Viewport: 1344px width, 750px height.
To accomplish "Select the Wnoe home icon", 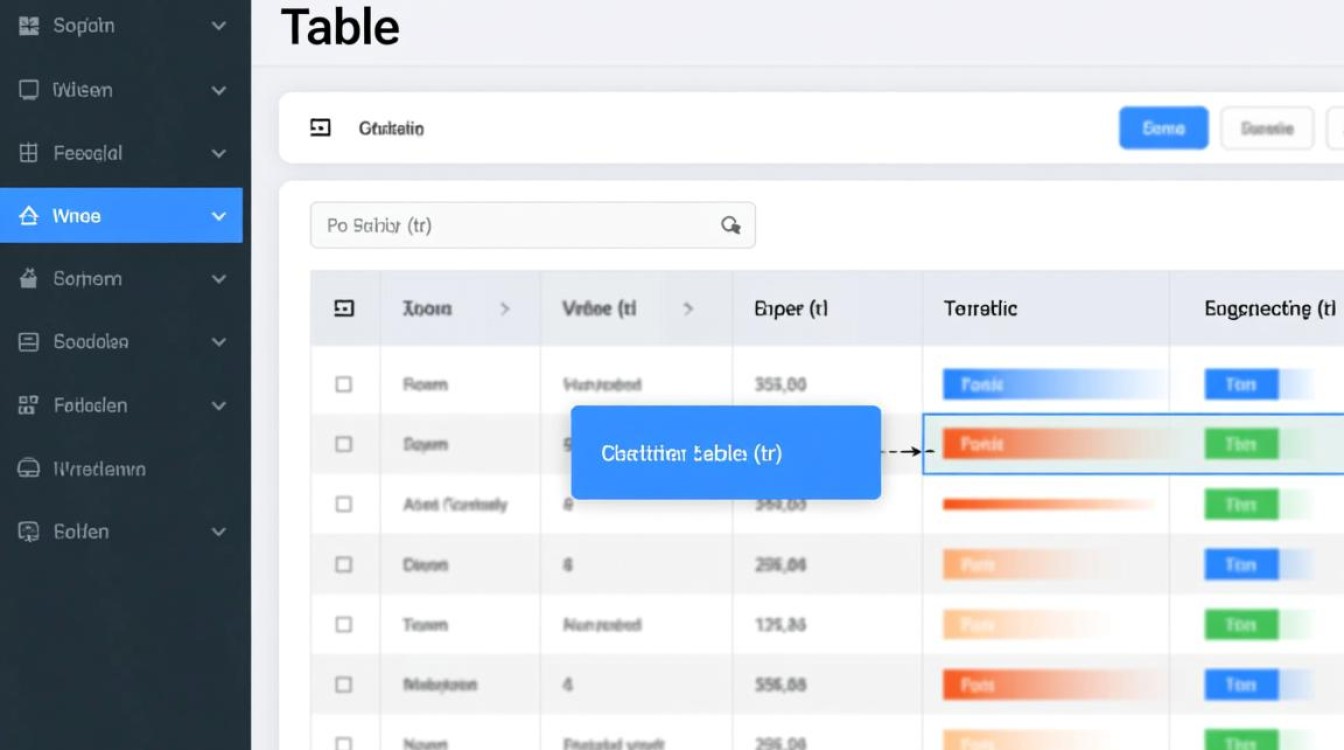I will (x=28, y=215).
